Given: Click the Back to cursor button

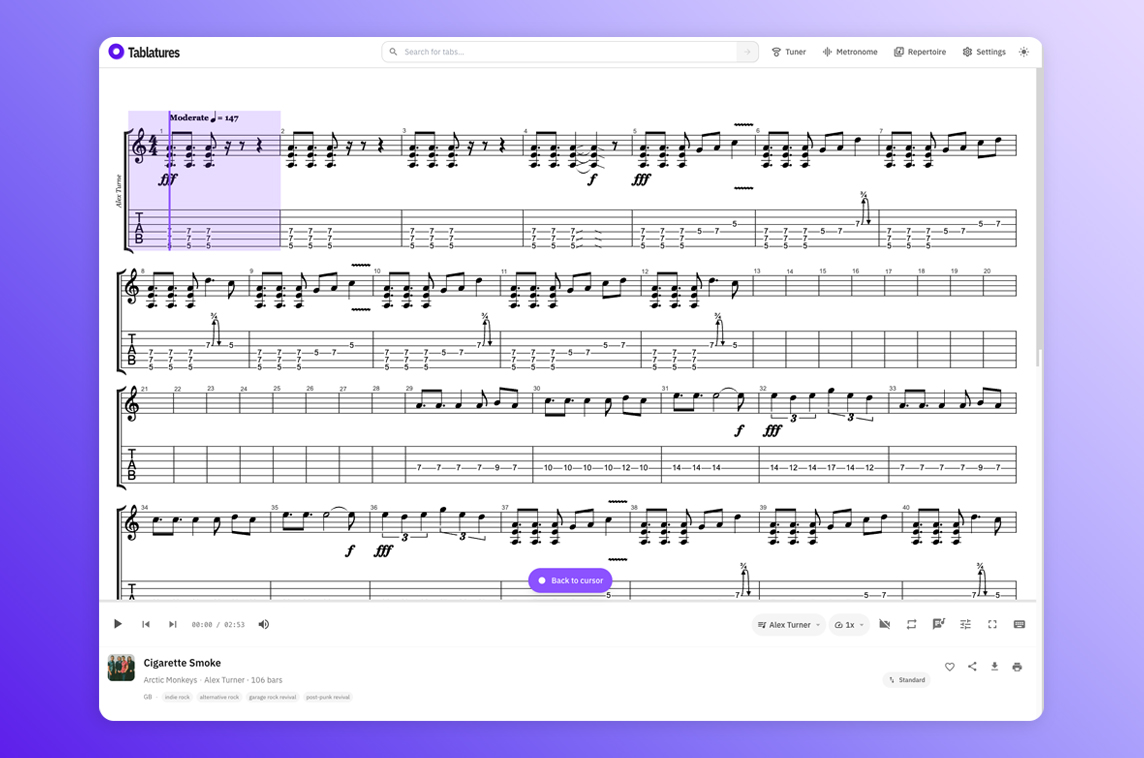Looking at the screenshot, I should pyautogui.click(x=571, y=581).
